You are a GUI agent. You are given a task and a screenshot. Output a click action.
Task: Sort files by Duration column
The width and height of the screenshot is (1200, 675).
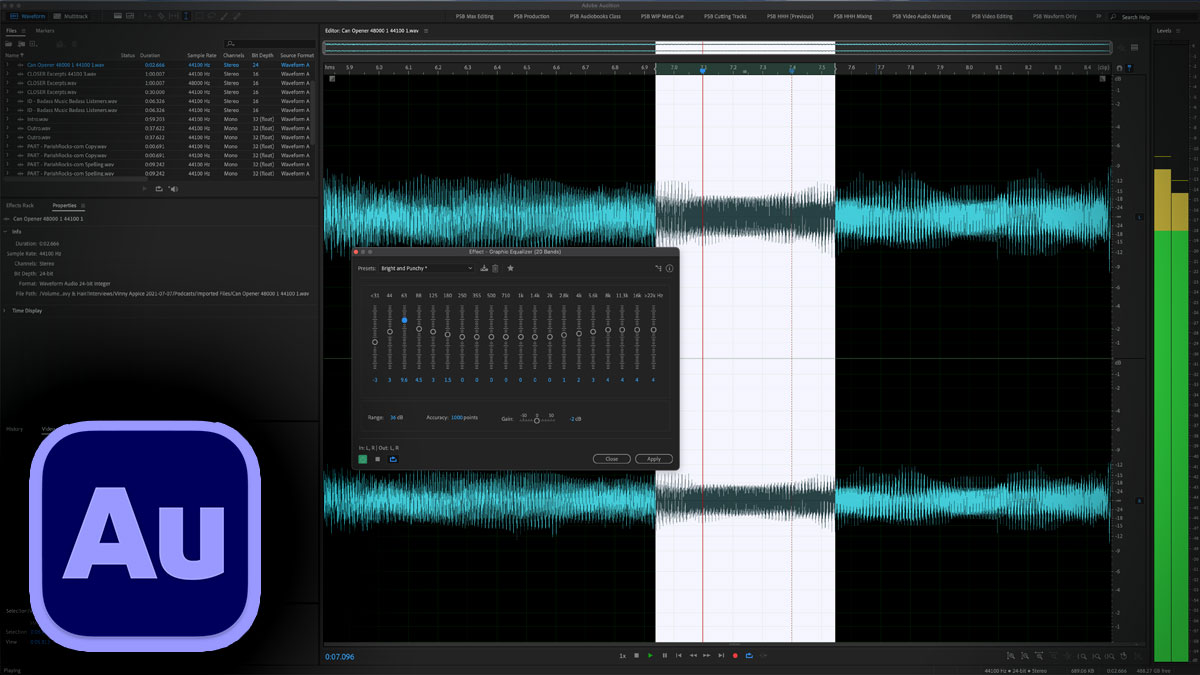tap(149, 55)
